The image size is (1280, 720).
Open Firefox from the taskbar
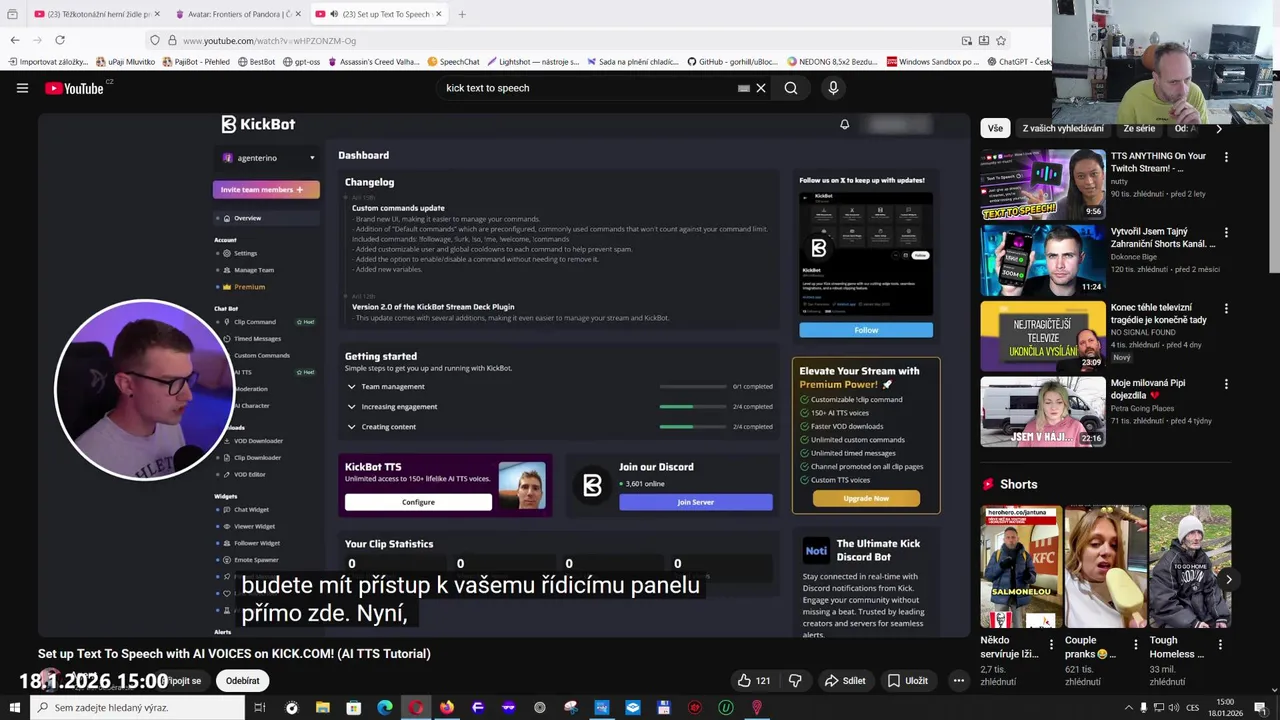tap(447, 708)
